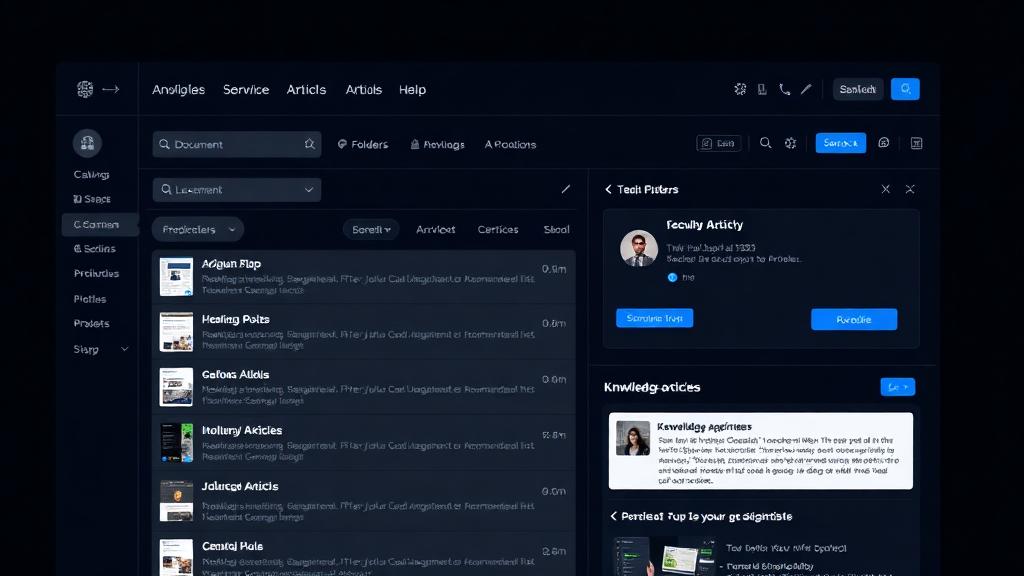Click the pencil edit icon in top bar
1024x576 pixels.
point(806,89)
